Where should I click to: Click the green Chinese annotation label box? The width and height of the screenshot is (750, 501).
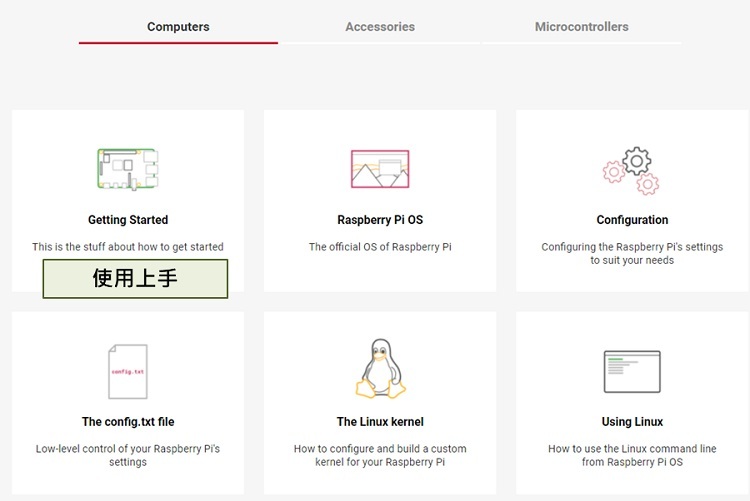[135, 279]
